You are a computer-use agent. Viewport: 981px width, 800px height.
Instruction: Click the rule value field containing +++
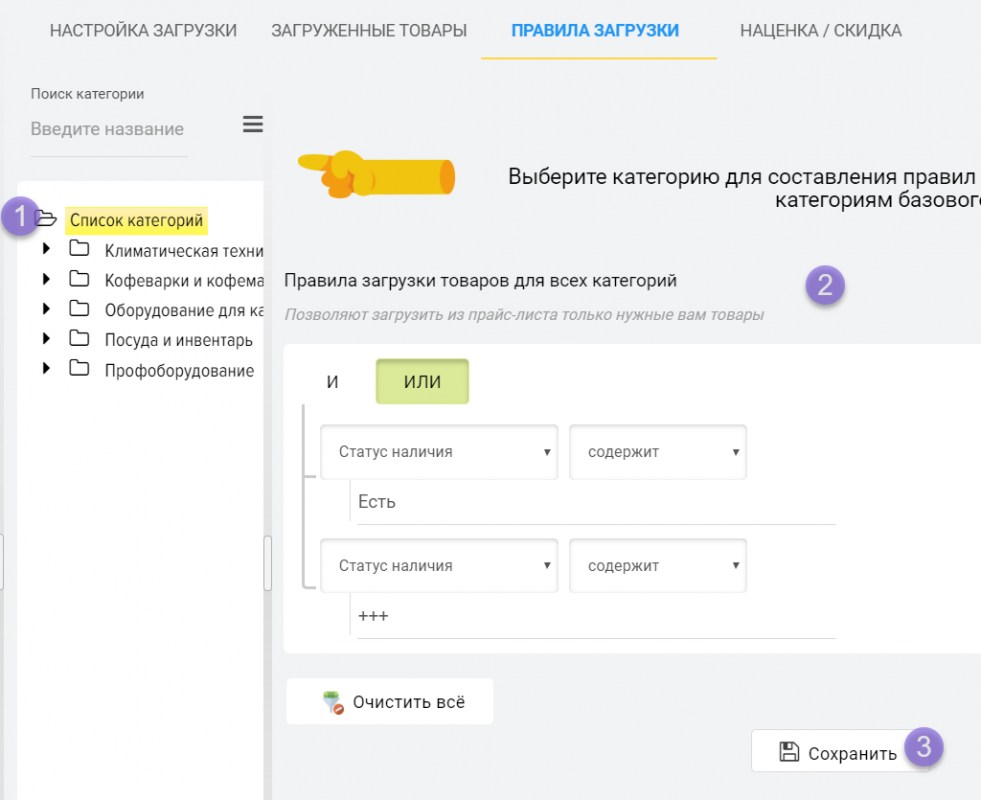[595, 616]
